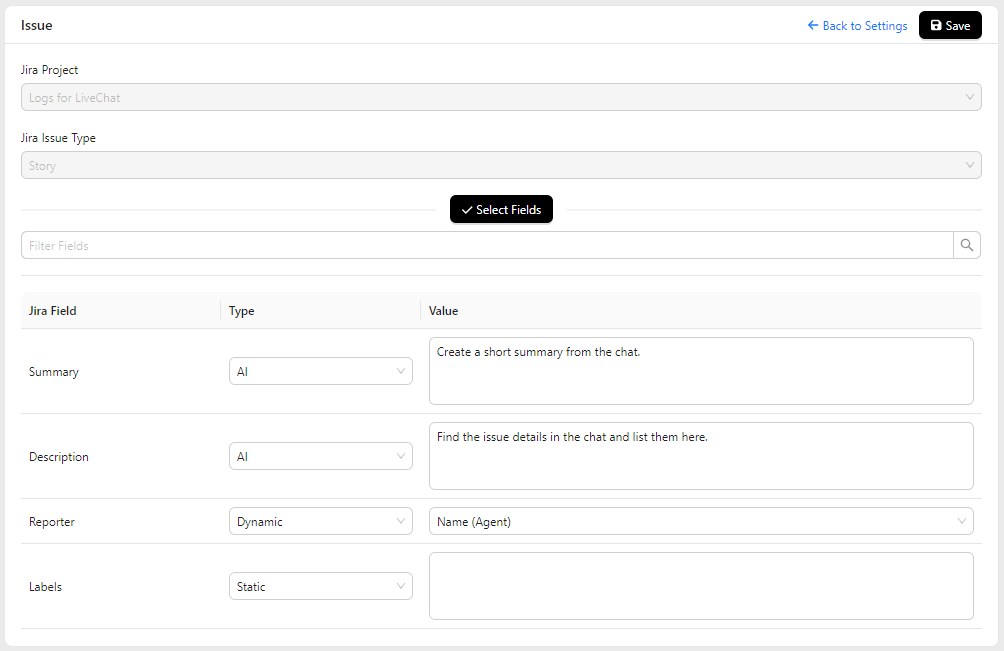Open the Reporter type dropdown set to Dynamic
Image resolution: width=1004 pixels, height=651 pixels.
tap(320, 520)
